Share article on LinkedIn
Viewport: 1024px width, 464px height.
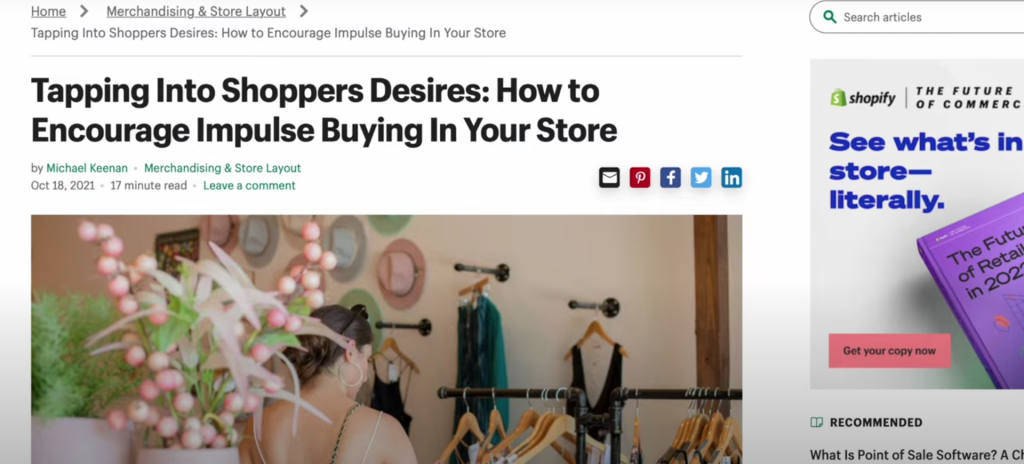[731, 177]
